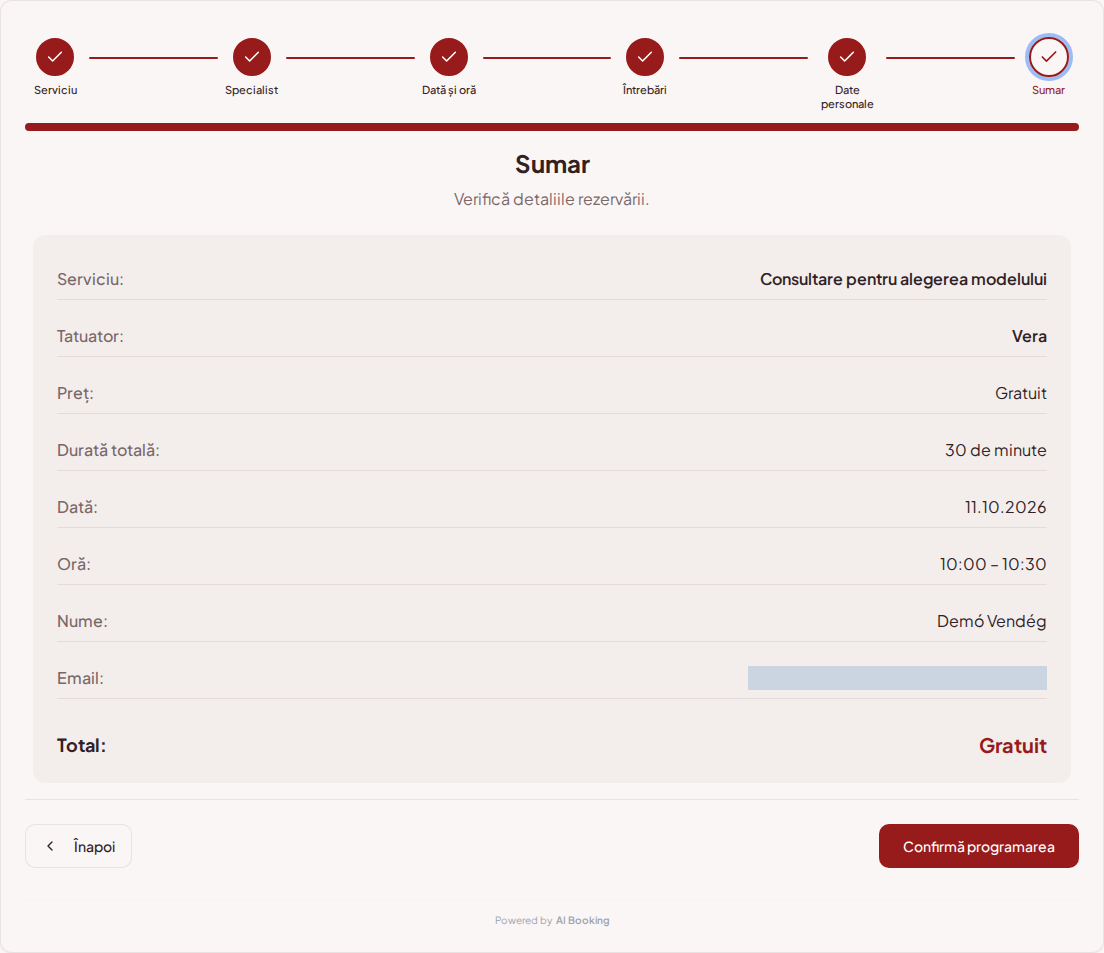Select the Dată și oră step circle
Screen dimensions: 1104x953
pyautogui.click(x=449, y=57)
